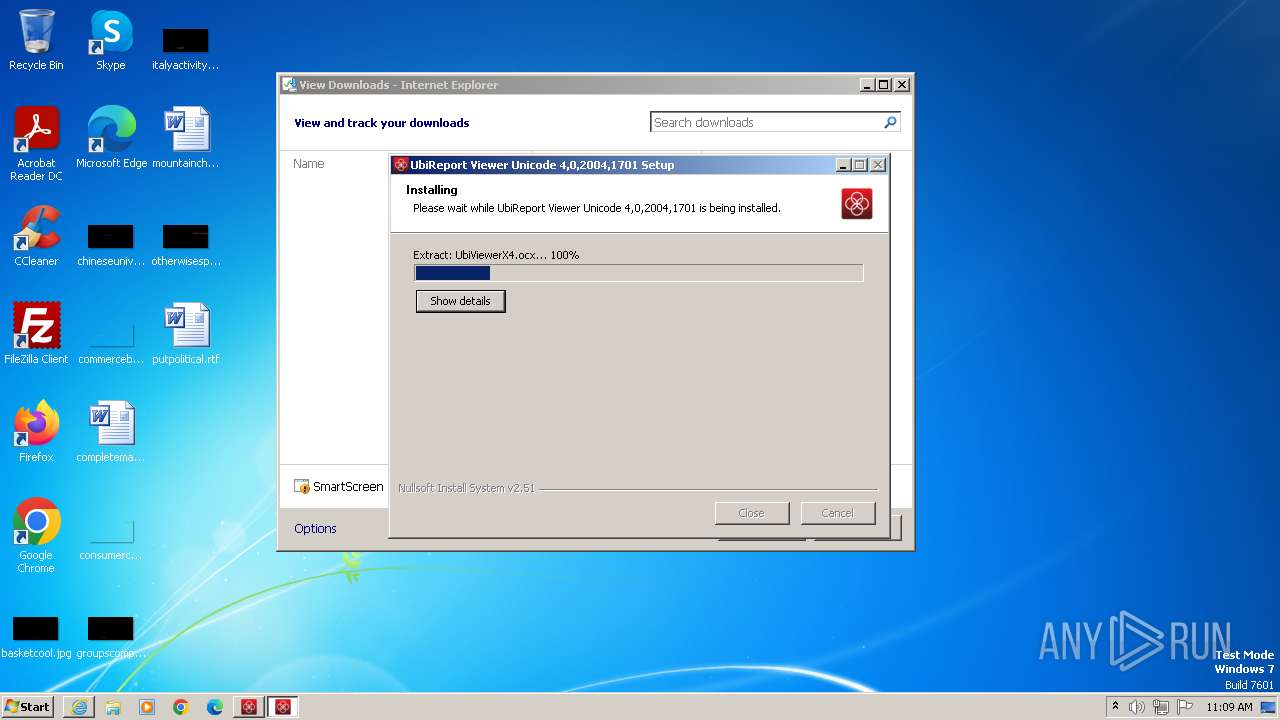Screen dimensions: 1280x720
Task: Click the Internet Explorer taskbar icon
Action: coord(79,707)
